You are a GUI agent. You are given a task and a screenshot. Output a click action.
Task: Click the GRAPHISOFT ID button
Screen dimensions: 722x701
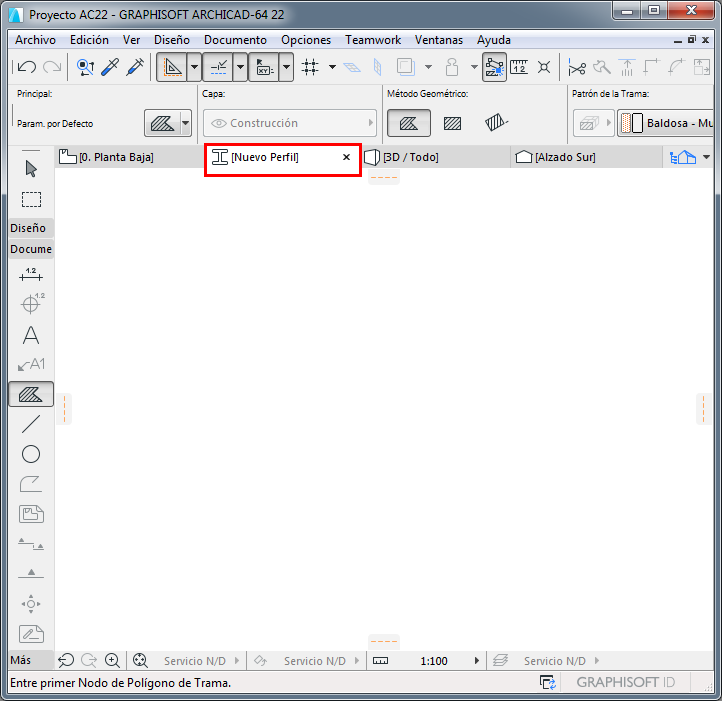coord(625,682)
